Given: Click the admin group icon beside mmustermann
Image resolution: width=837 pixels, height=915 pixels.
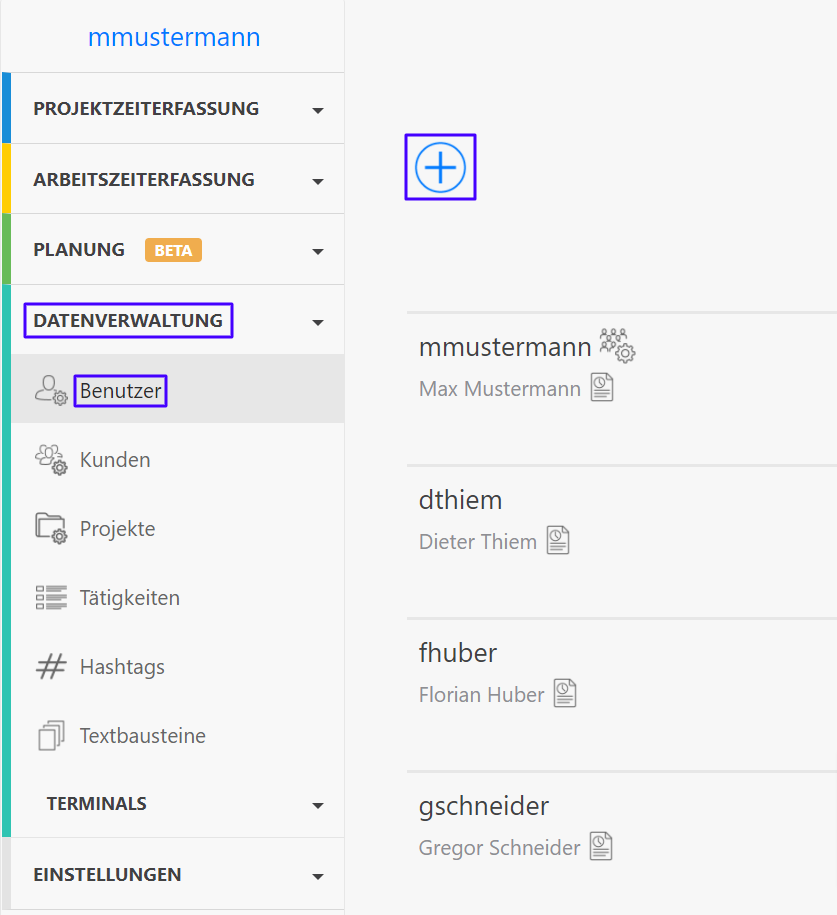Looking at the screenshot, I should (618, 345).
